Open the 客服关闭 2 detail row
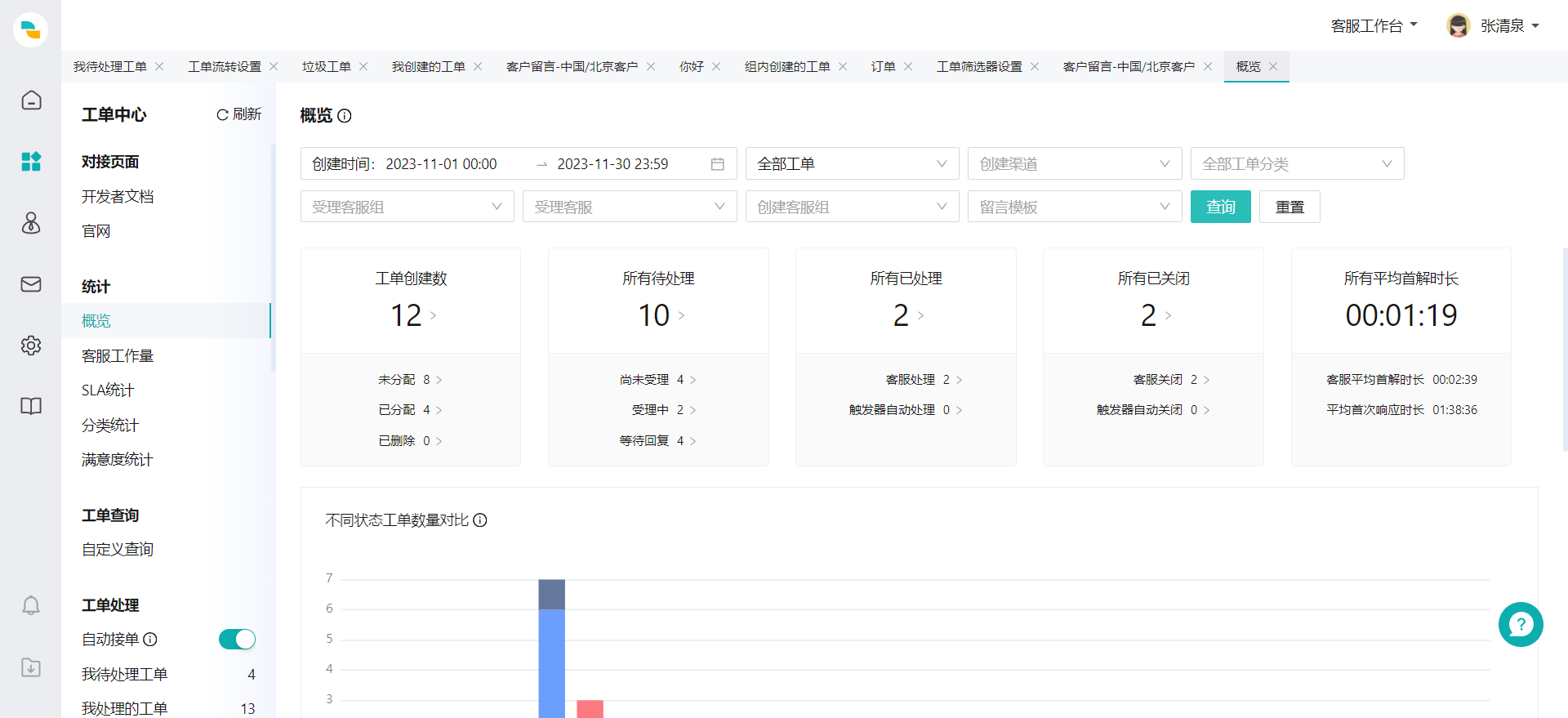 click(x=1171, y=380)
